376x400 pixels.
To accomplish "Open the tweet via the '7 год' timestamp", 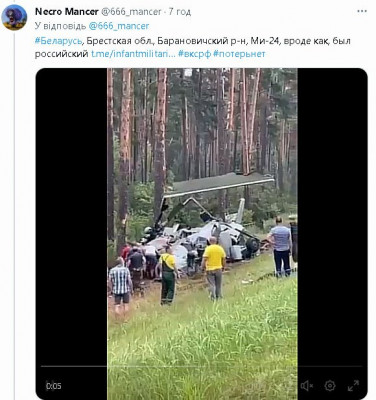I will point(180,12).
